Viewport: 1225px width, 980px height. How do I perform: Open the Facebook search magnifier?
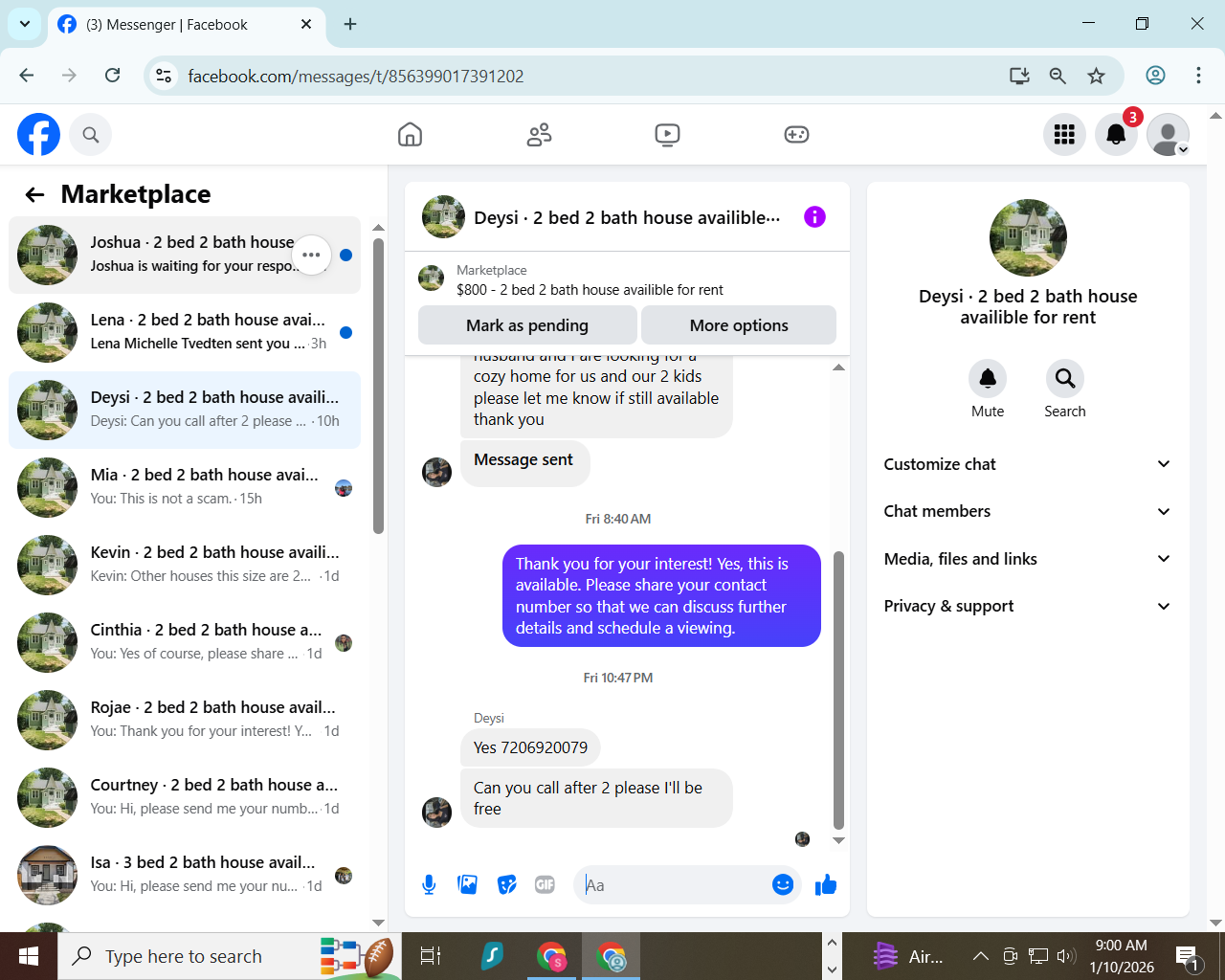pos(91,135)
